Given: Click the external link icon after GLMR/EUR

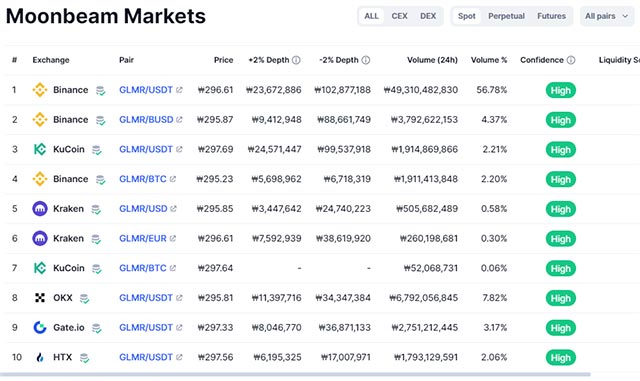Looking at the screenshot, I should pyautogui.click(x=173, y=238).
